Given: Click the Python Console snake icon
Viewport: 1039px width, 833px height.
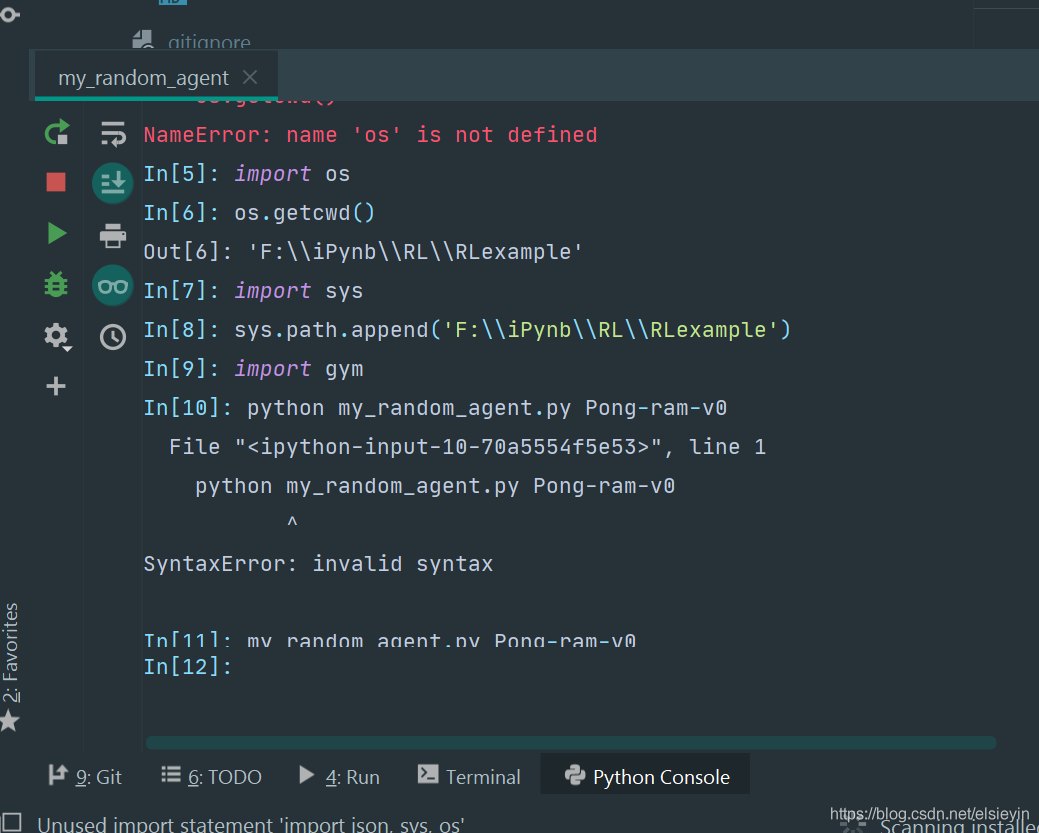Looking at the screenshot, I should point(574,775).
